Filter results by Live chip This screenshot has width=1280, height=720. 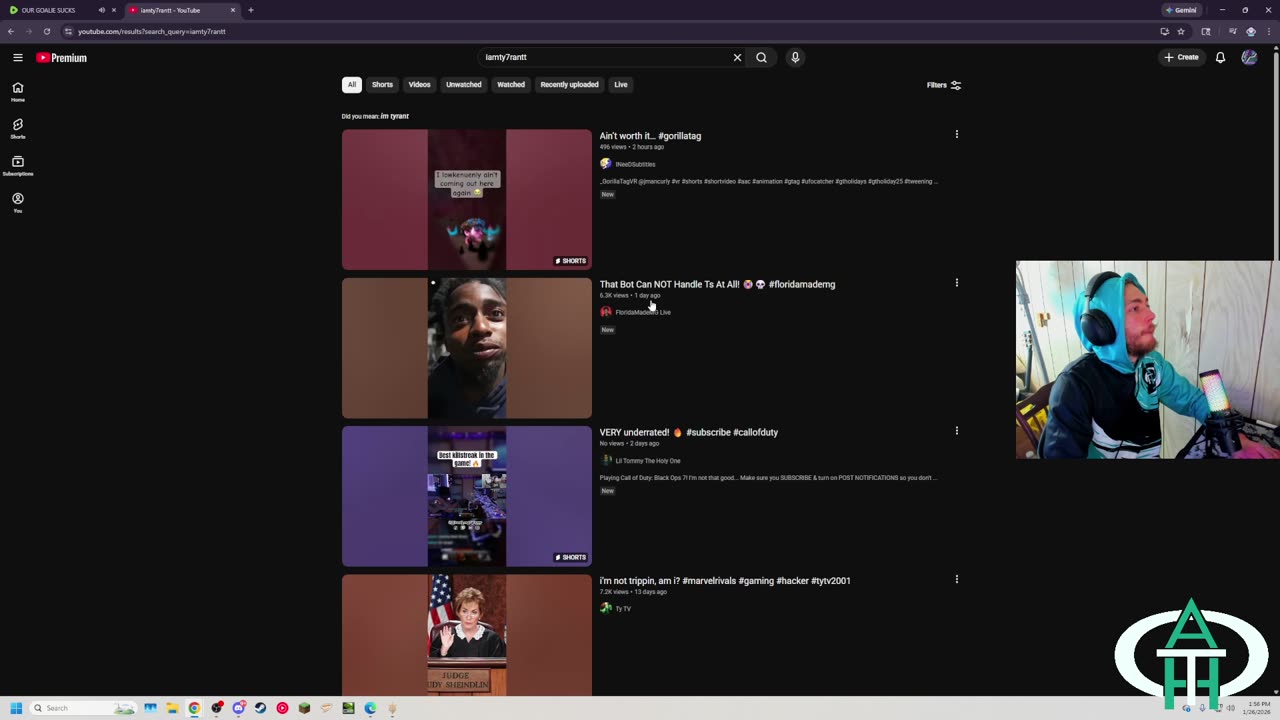(x=621, y=85)
